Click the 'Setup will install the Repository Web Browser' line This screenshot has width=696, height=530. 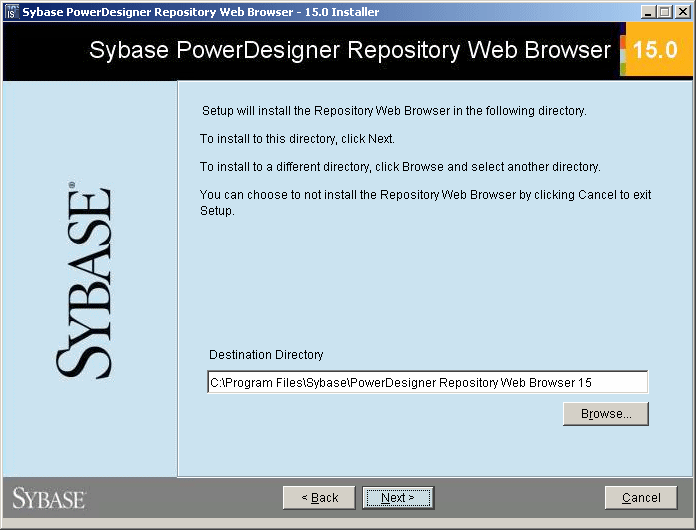coord(394,111)
